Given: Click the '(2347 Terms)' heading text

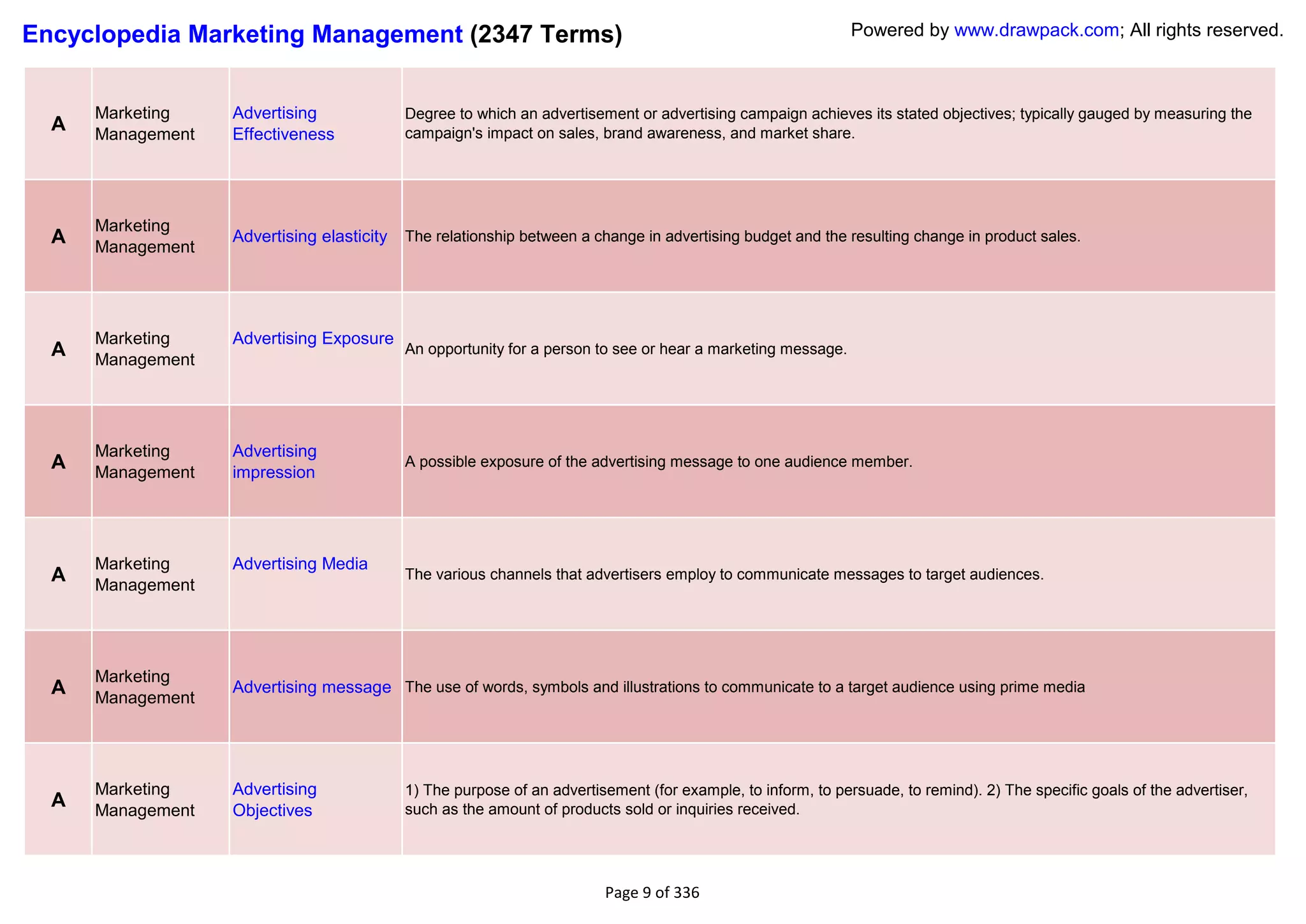Looking at the screenshot, I should coord(546,34).
